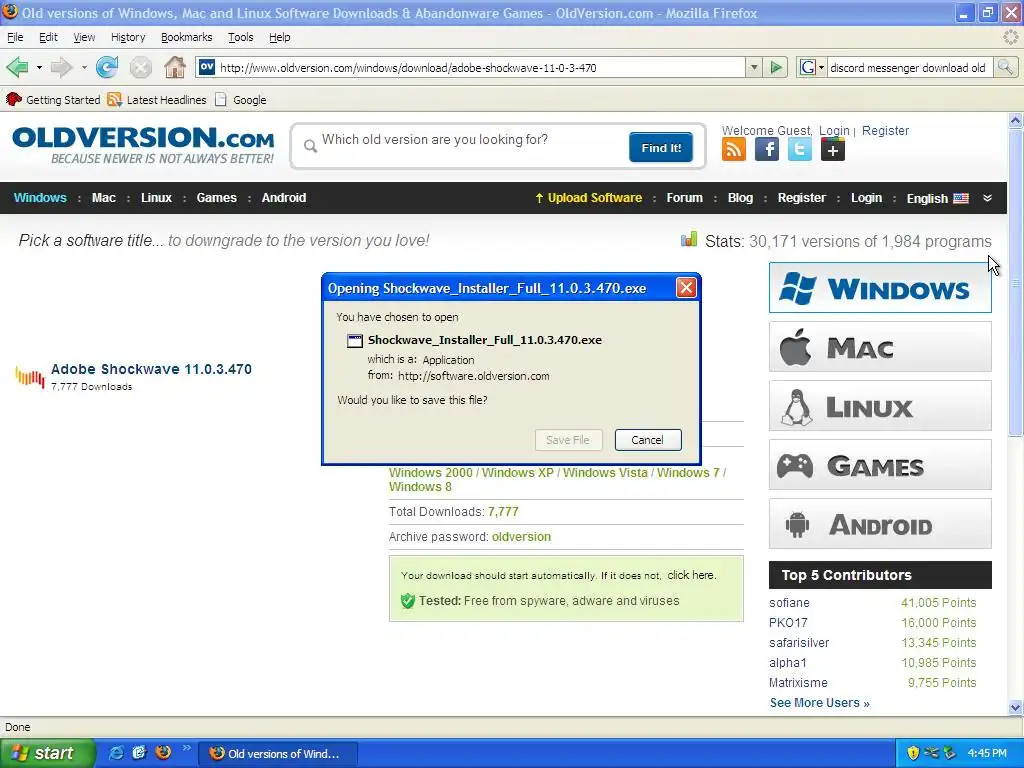Image resolution: width=1024 pixels, height=768 pixels.
Task: Click the scrollbar down arrow
Action: (1016, 707)
